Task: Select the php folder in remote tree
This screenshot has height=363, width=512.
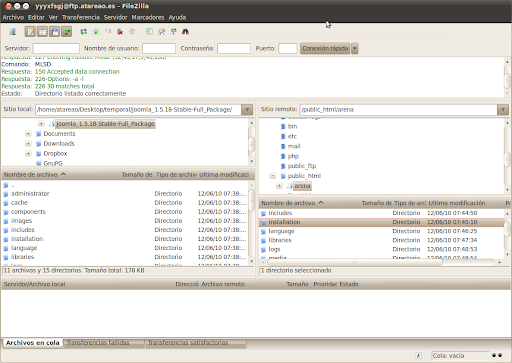Action: tap(293, 156)
